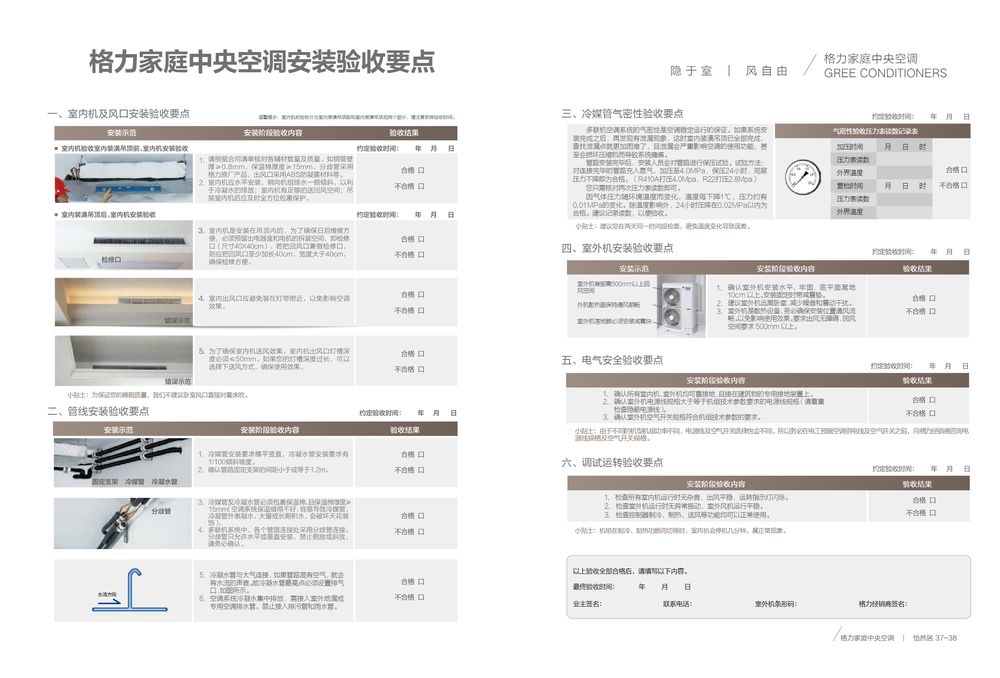Open the 分歧管 pipe photo

coord(122,523)
